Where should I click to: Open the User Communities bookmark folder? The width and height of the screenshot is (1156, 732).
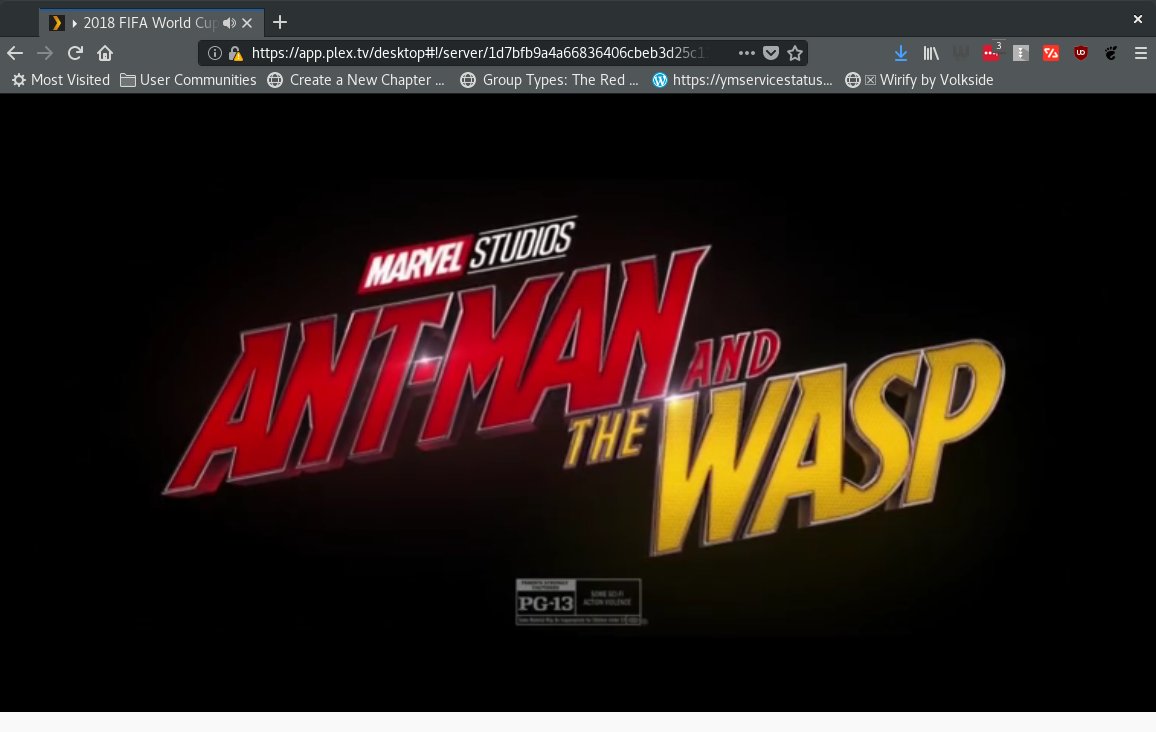click(189, 80)
